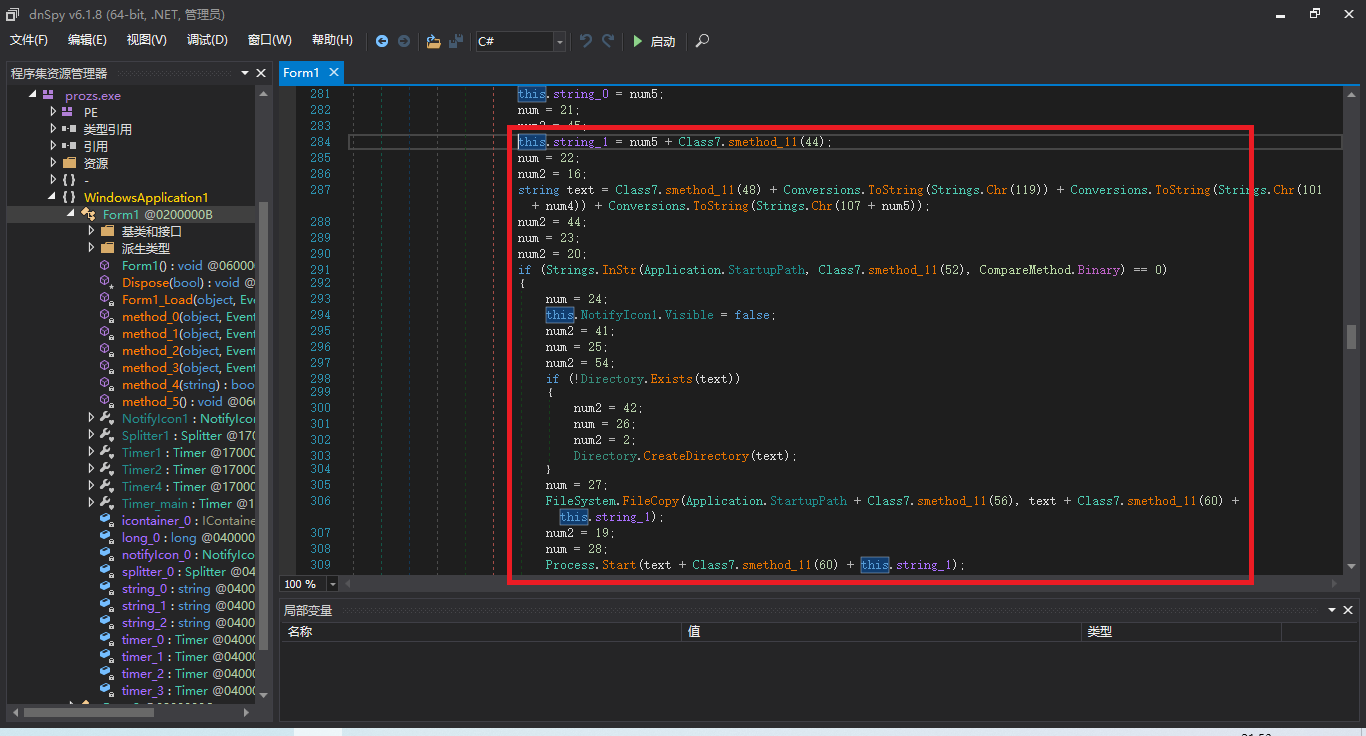The height and width of the screenshot is (736, 1366).
Task: Click the 基类和接口 folder icon
Action: point(107,231)
